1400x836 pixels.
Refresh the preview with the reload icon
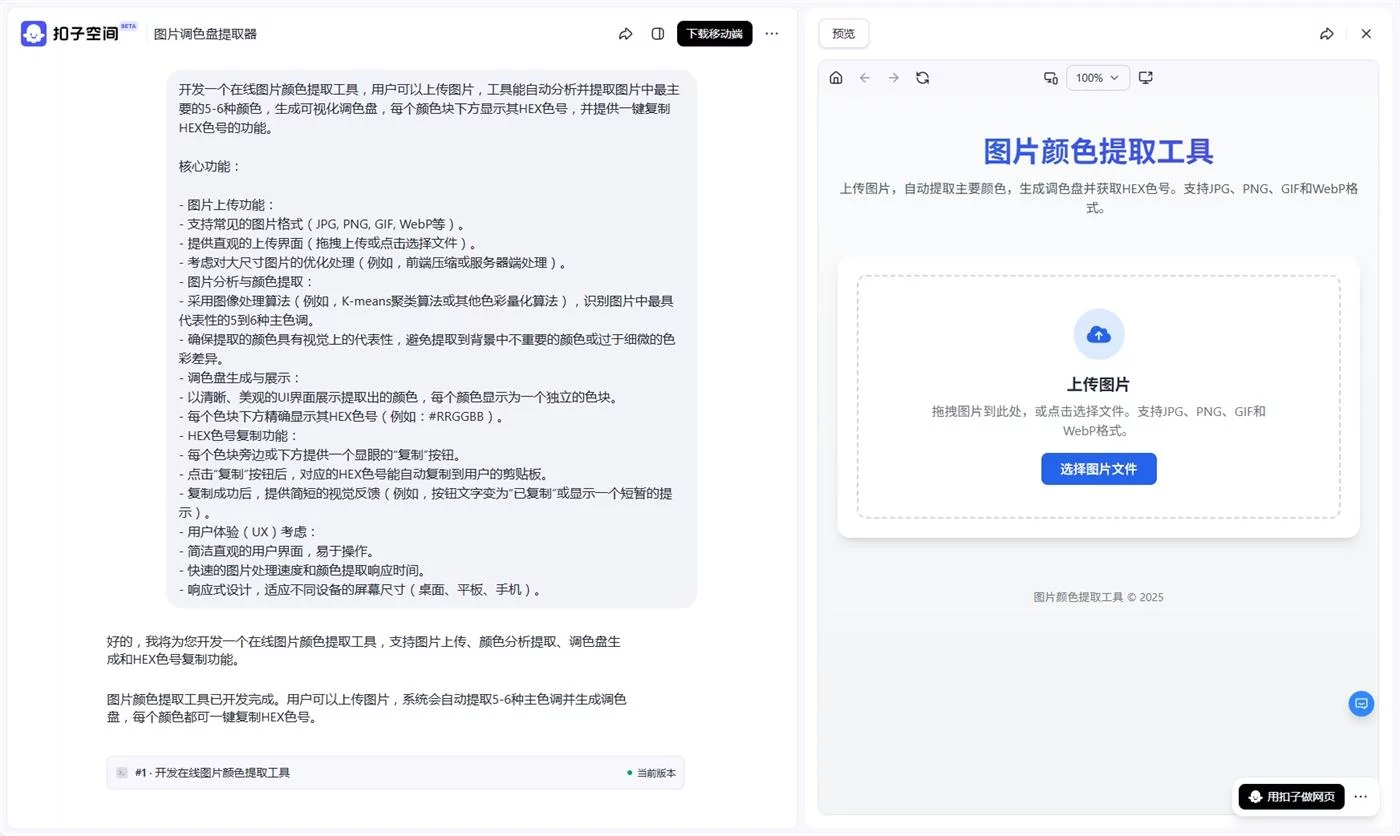pos(922,77)
